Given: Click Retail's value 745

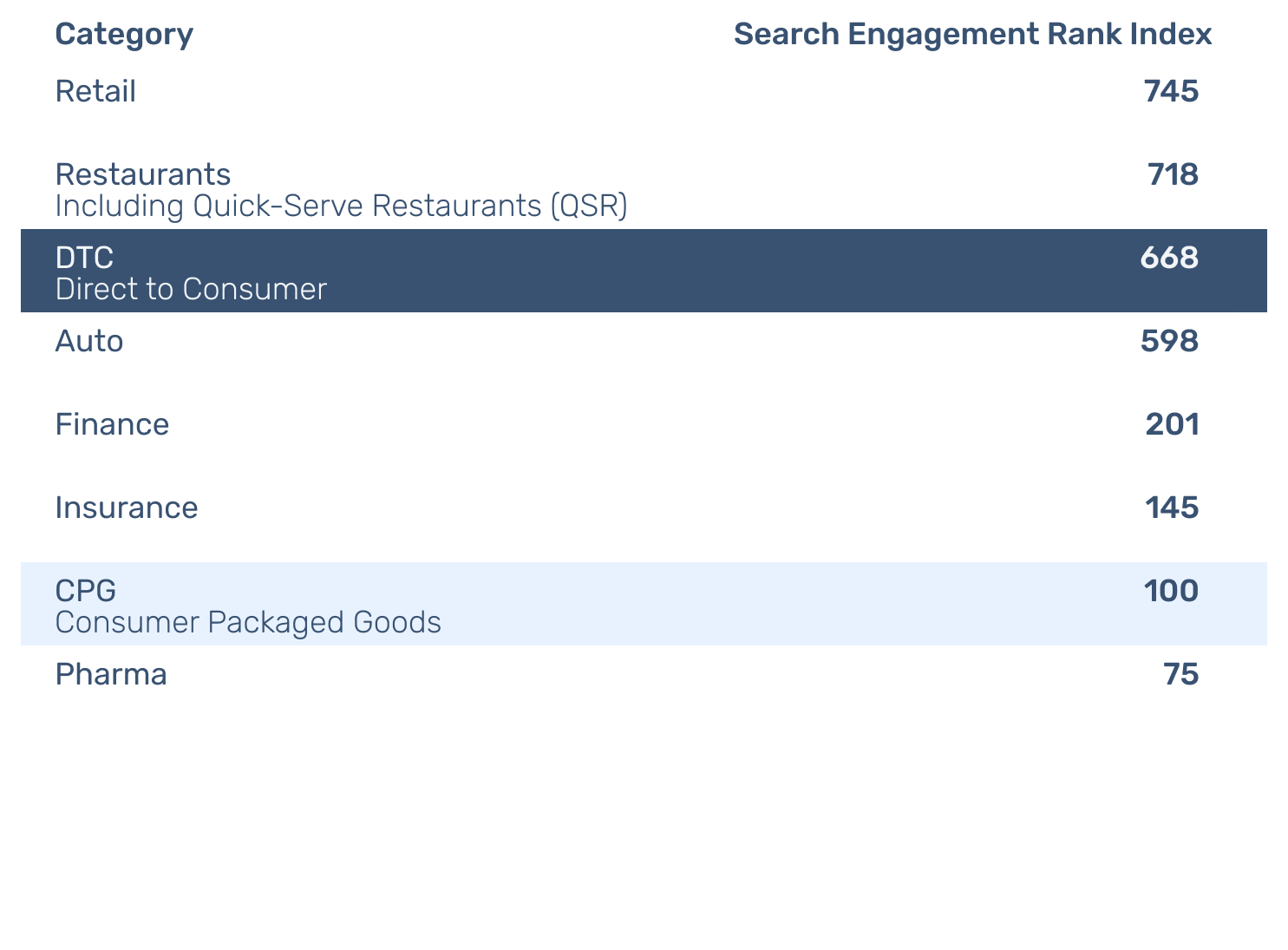Looking at the screenshot, I should point(1171,91).
